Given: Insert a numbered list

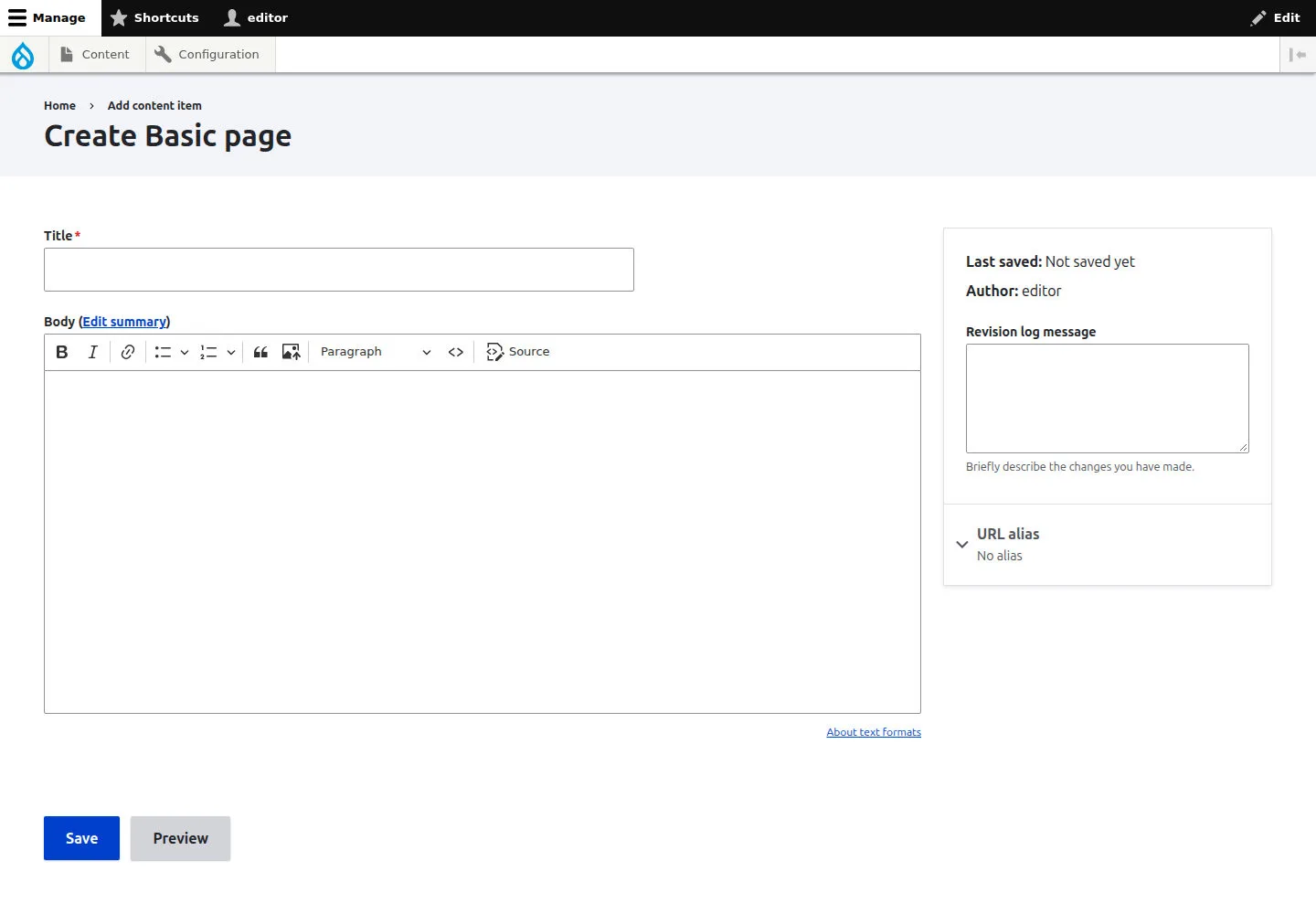Looking at the screenshot, I should (208, 352).
